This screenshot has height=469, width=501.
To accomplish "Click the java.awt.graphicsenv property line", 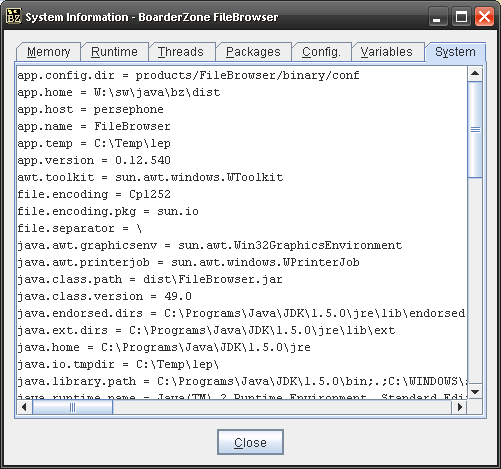I will click(210, 245).
